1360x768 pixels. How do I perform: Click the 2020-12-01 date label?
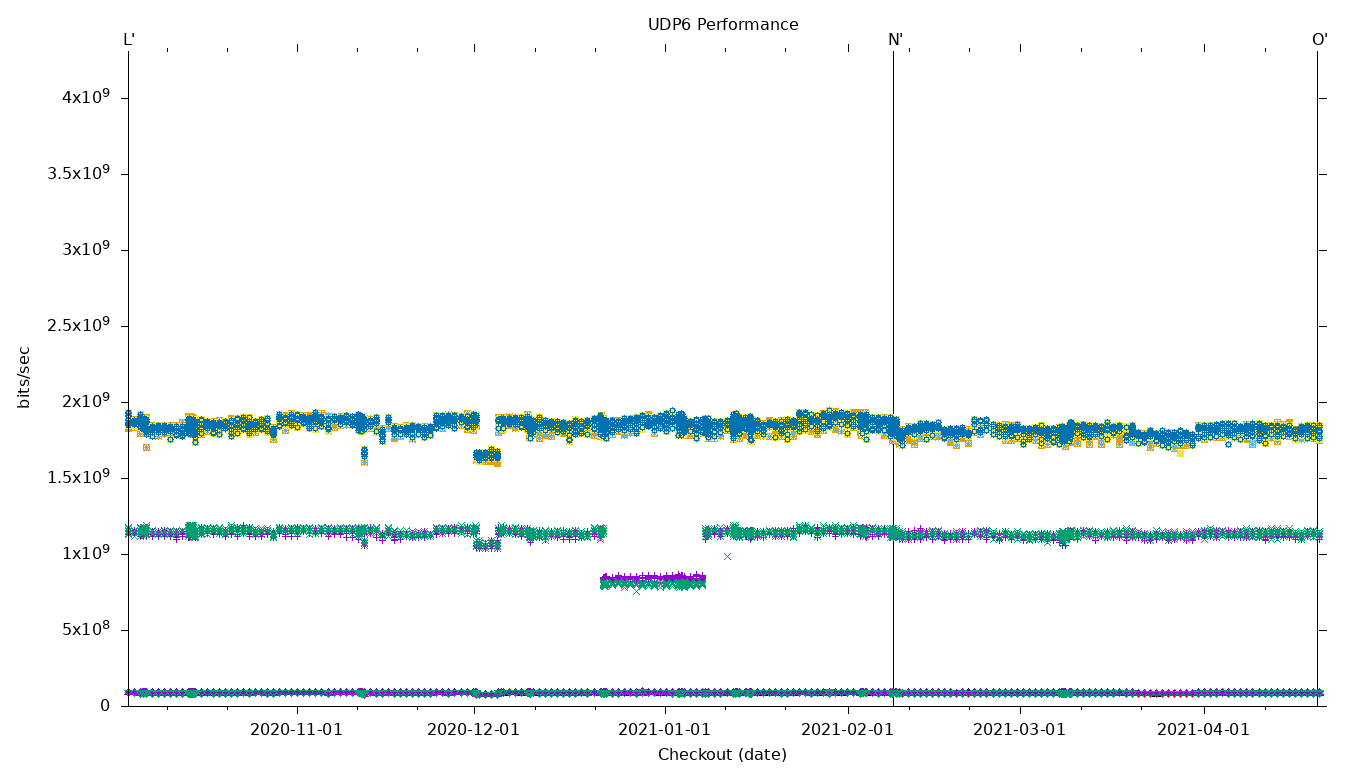point(473,730)
